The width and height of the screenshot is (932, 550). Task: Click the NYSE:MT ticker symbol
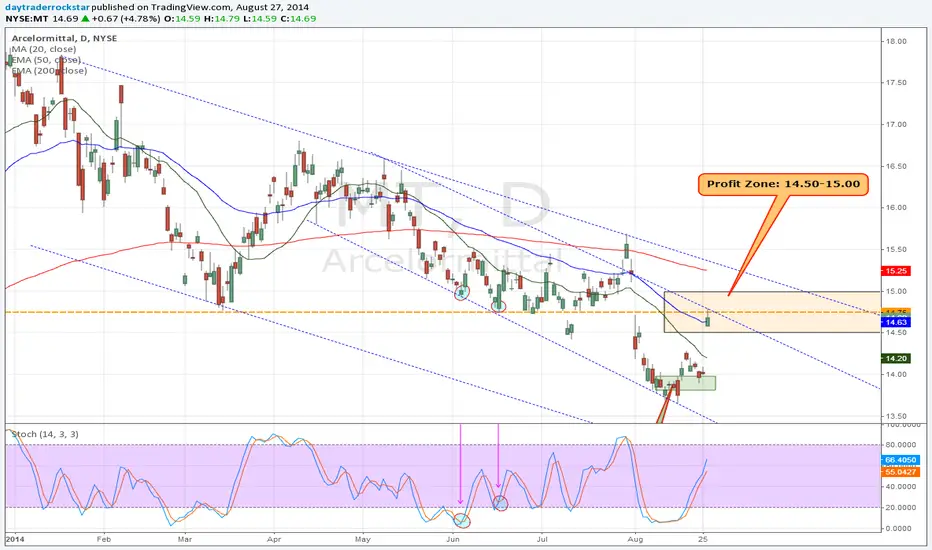pos(27,18)
